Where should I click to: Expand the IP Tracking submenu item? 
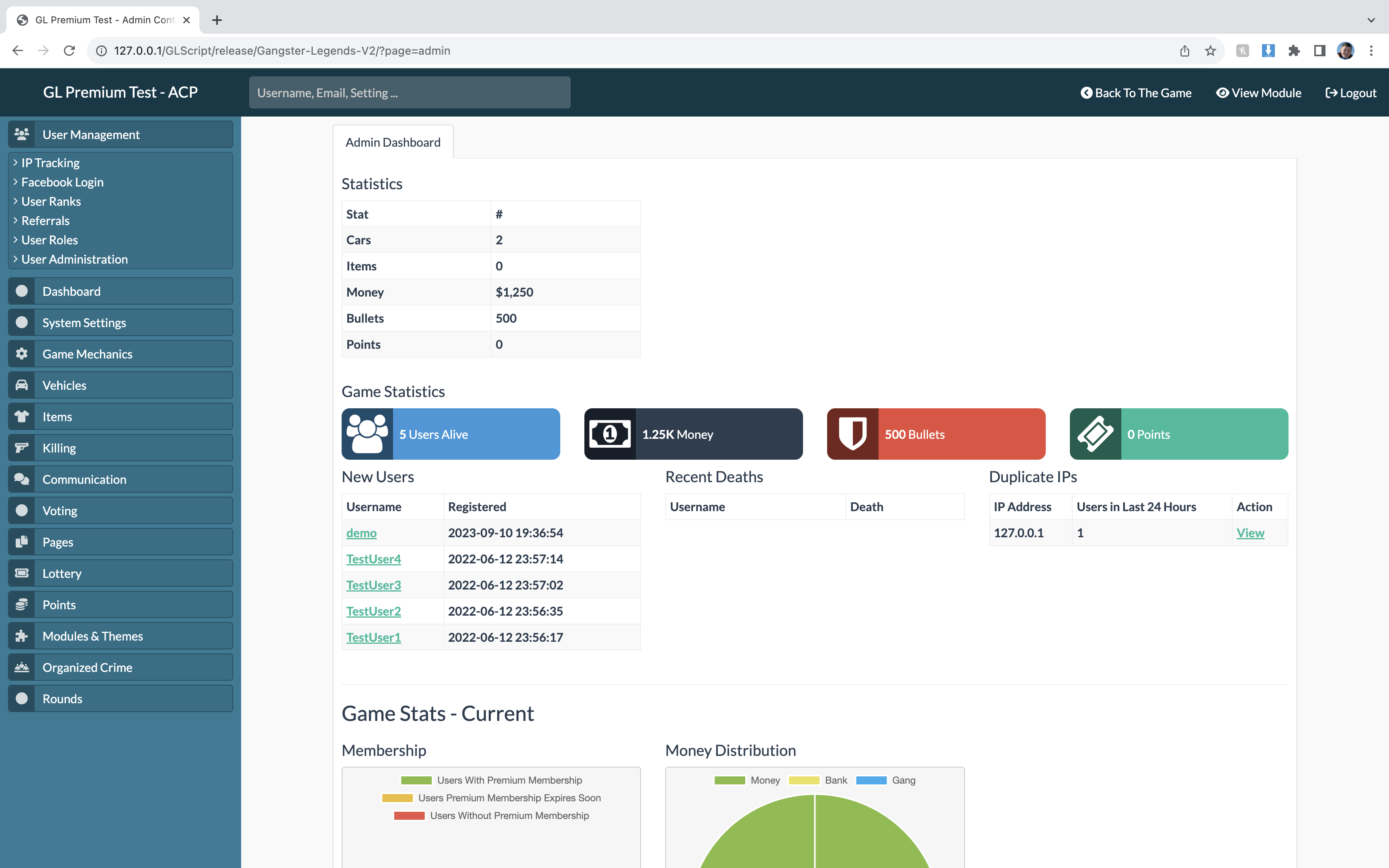(x=51, y=163)
